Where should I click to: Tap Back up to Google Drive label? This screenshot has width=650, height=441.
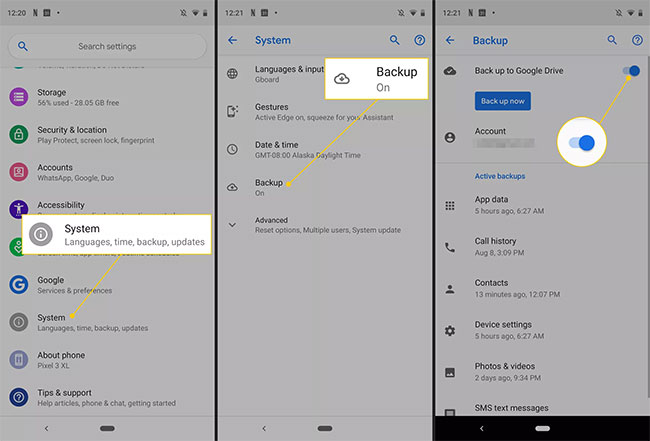[x=519, y=71]
